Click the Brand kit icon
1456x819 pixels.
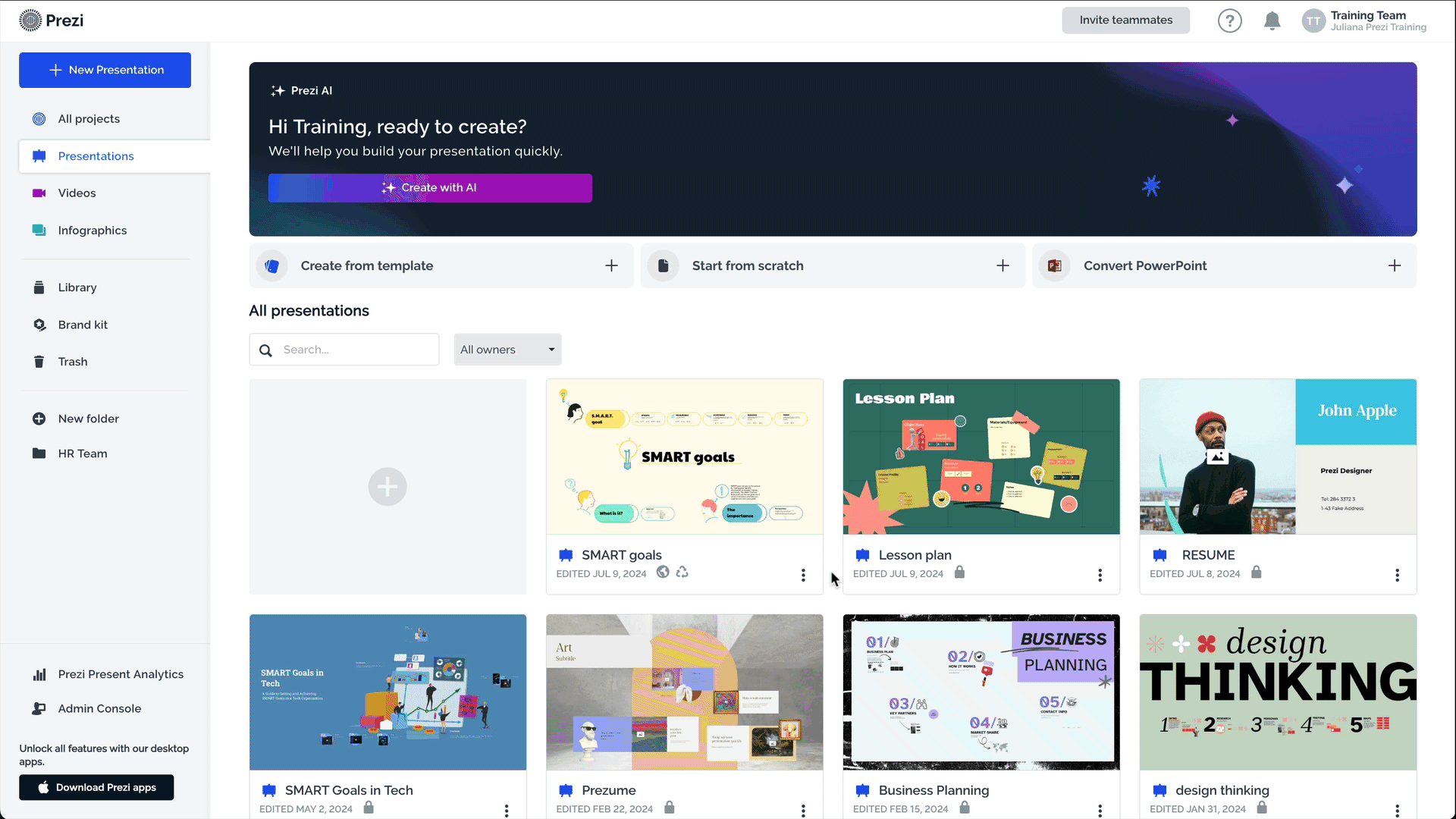[39, 325]
